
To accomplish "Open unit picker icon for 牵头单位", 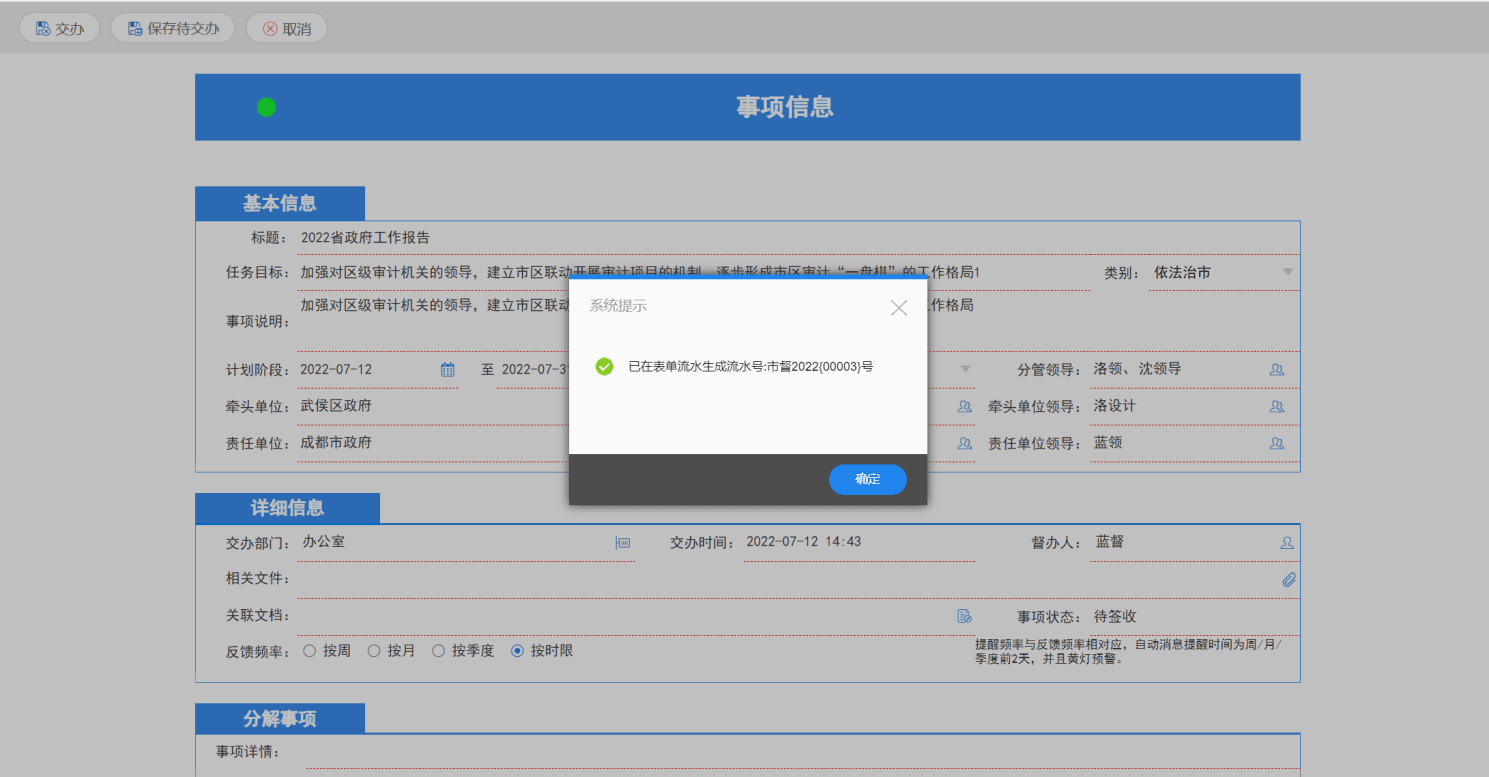I will 964,407.
